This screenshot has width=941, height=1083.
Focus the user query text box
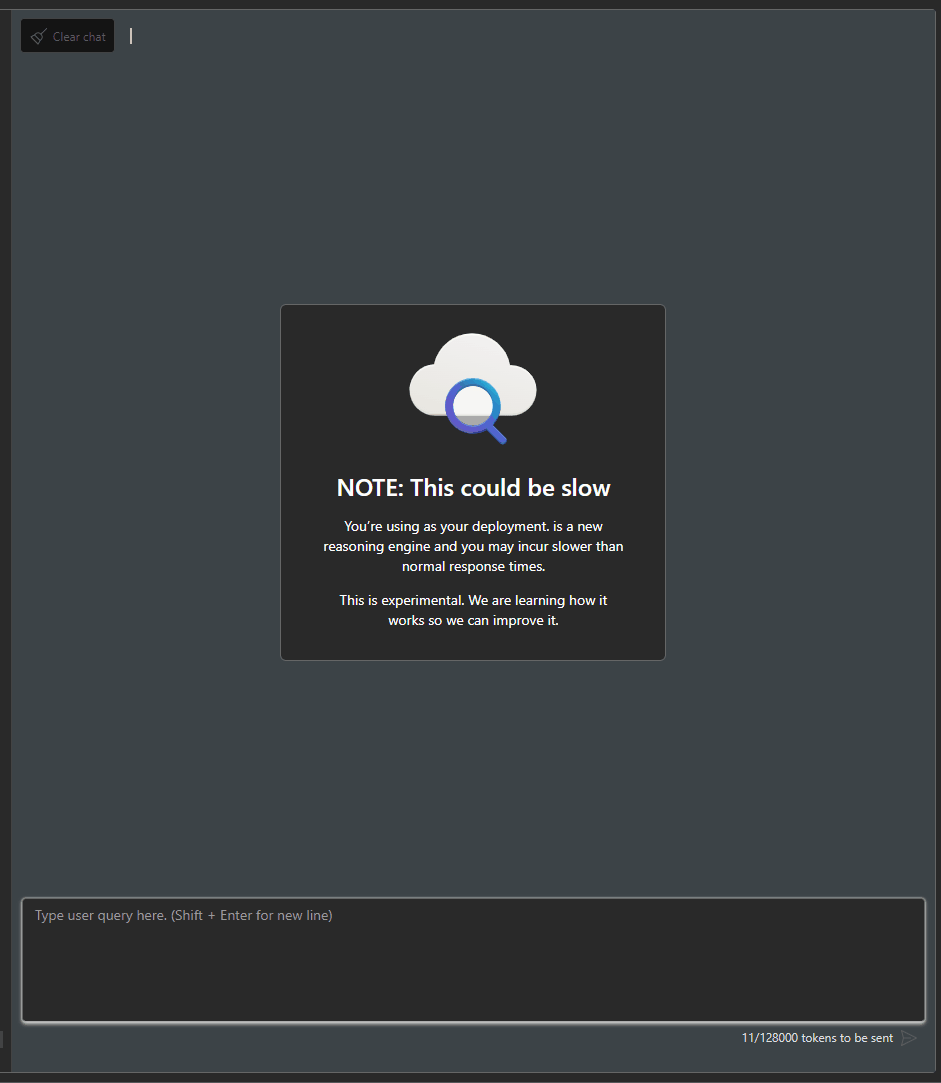pyautogui.click(x=473, y=959)
